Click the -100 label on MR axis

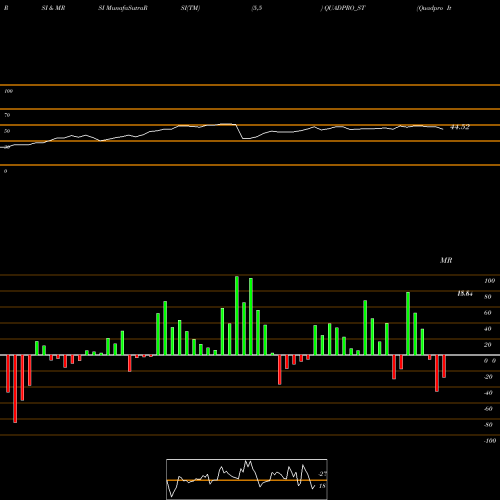point(490,441)
